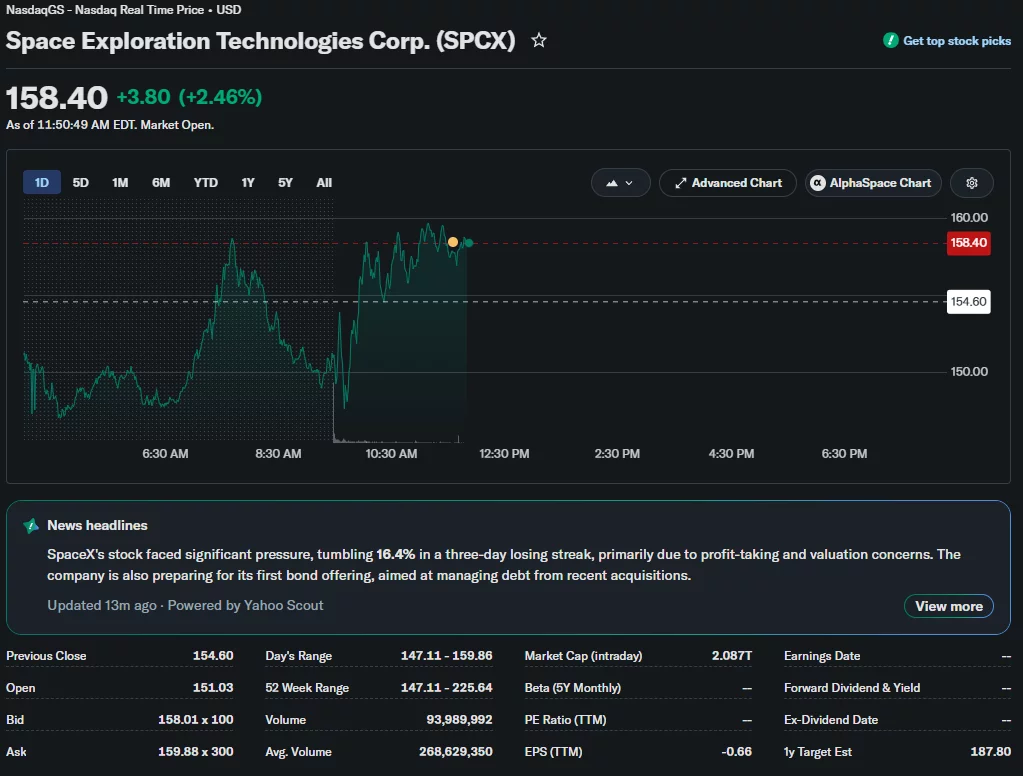Screen dimensions: 1023x776
Task: Click the 160.00 price axis label
Action: coord(969,218)
